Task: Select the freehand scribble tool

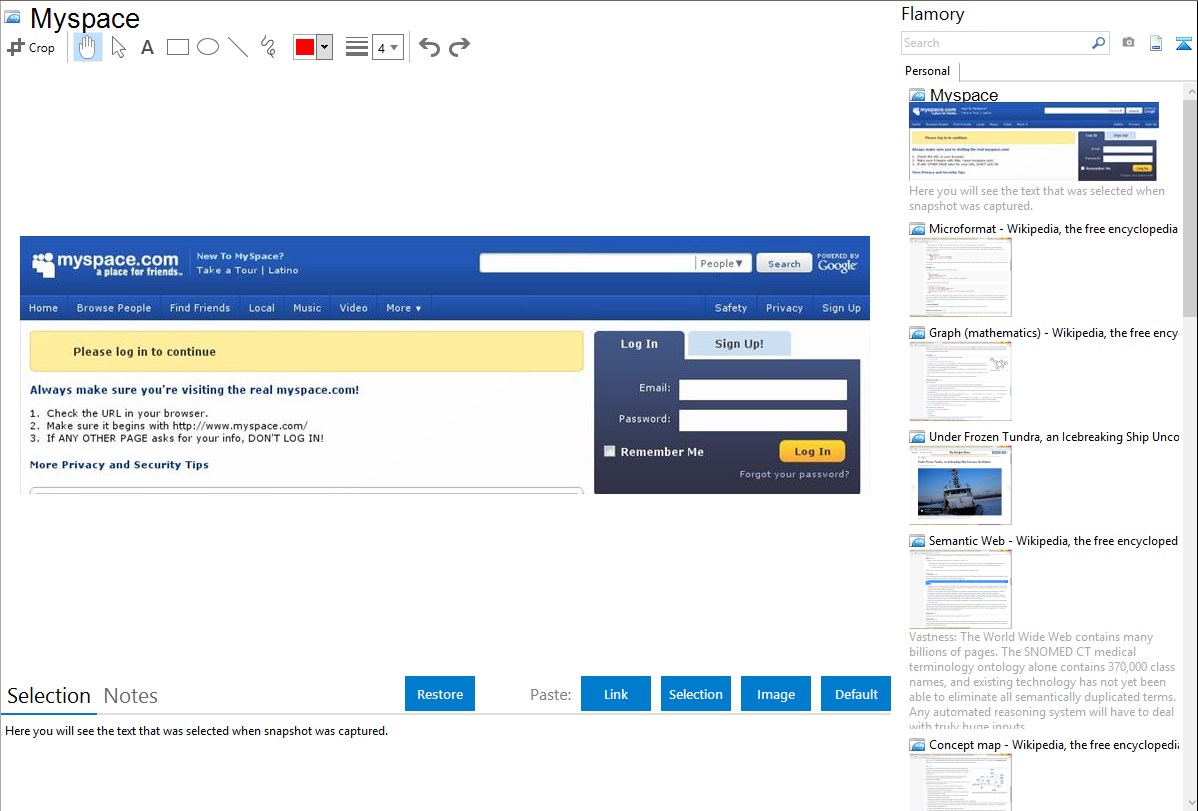Action: [268, 47]
